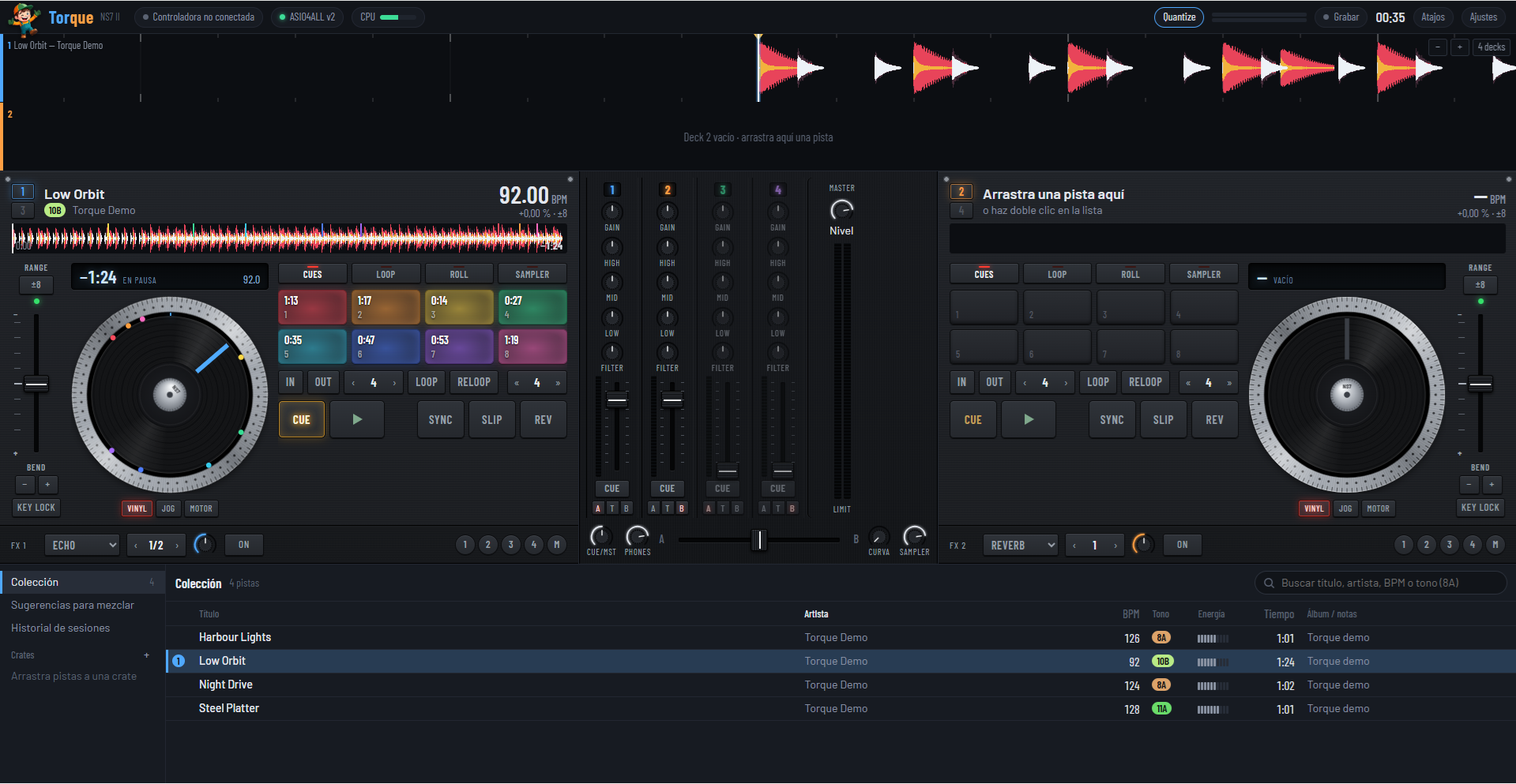Image resolution: width=1516 pixels, height=784 pixels.
Task: Click the deck 1 pitch fader handle
Action: [36, 384]
